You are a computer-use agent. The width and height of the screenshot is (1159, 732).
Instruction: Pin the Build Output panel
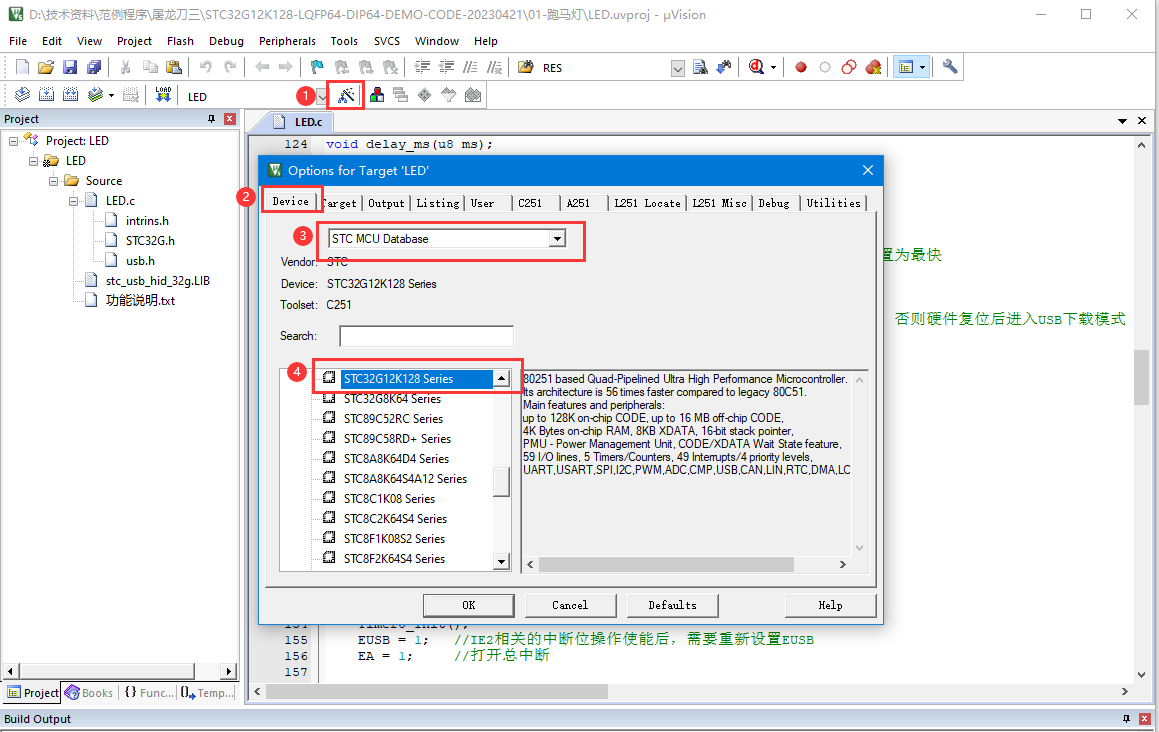[x=1126, y=719]
